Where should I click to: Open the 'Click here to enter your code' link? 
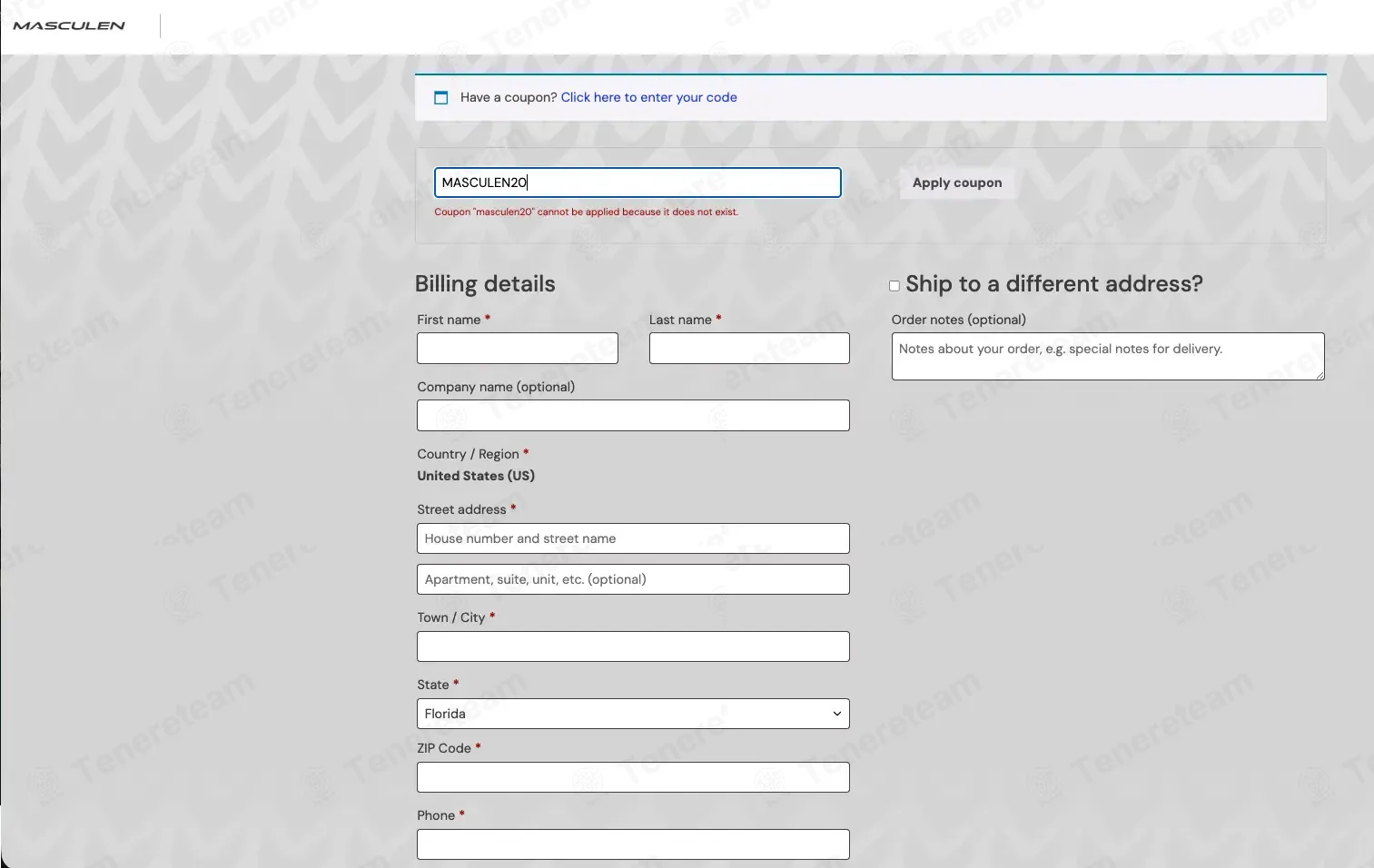648,97
